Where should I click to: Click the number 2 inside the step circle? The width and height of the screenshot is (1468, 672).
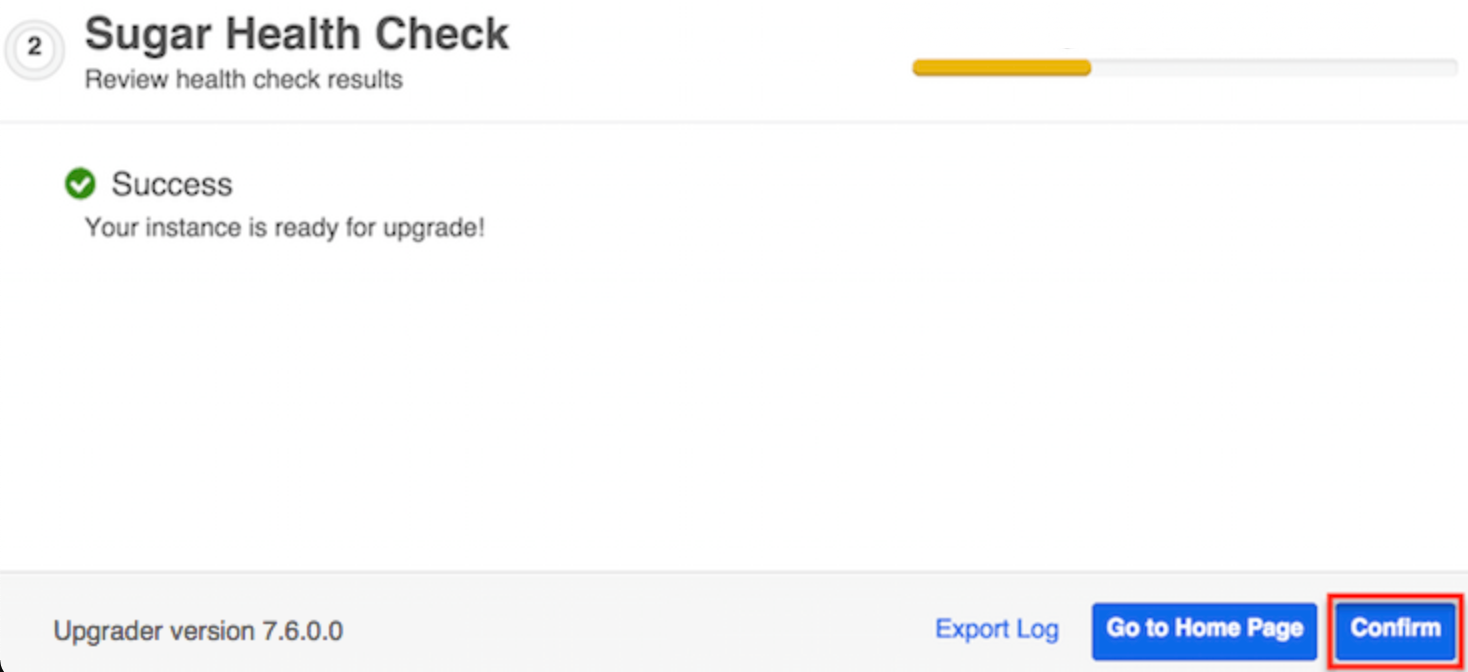click(x=35, y=48)
